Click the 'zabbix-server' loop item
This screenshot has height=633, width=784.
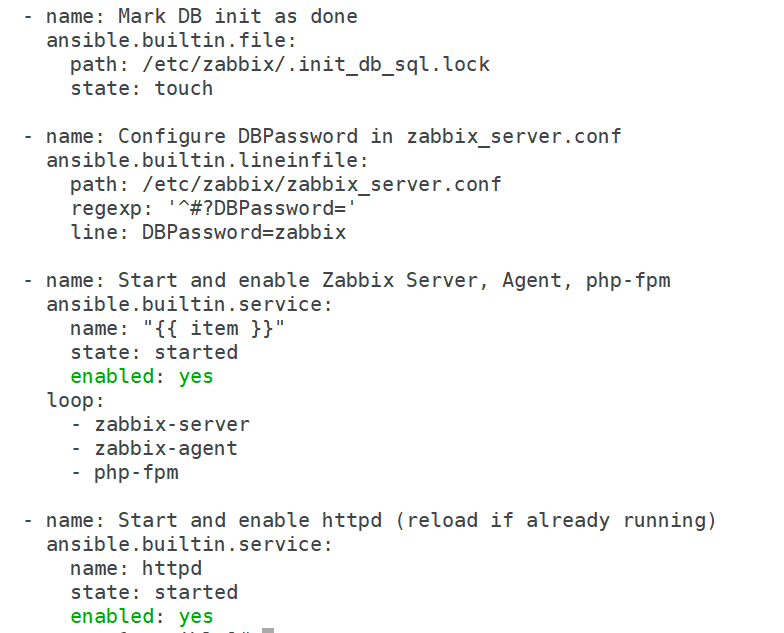(x=172, y=424)
